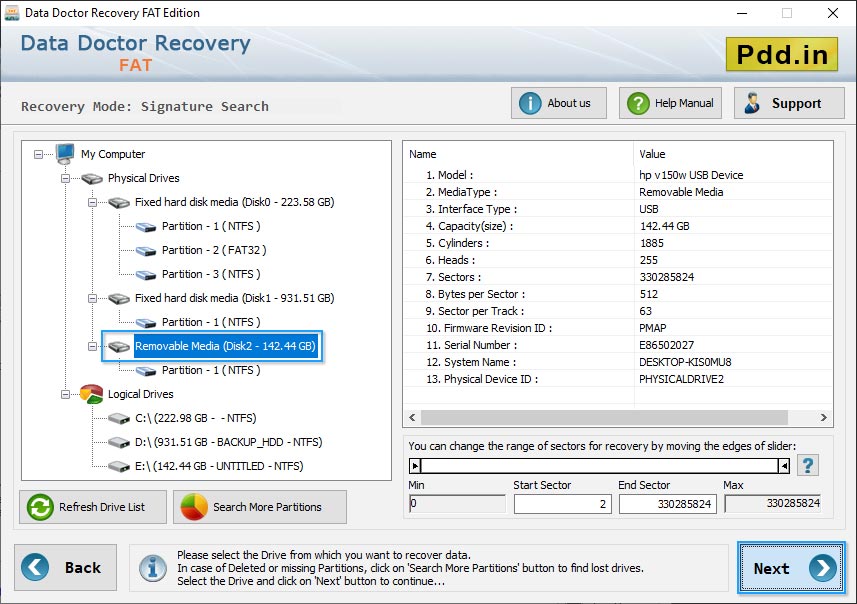Click the right end handle of sector slider
Viewport: 857px width, 604px height.
[x=784, y=466]
